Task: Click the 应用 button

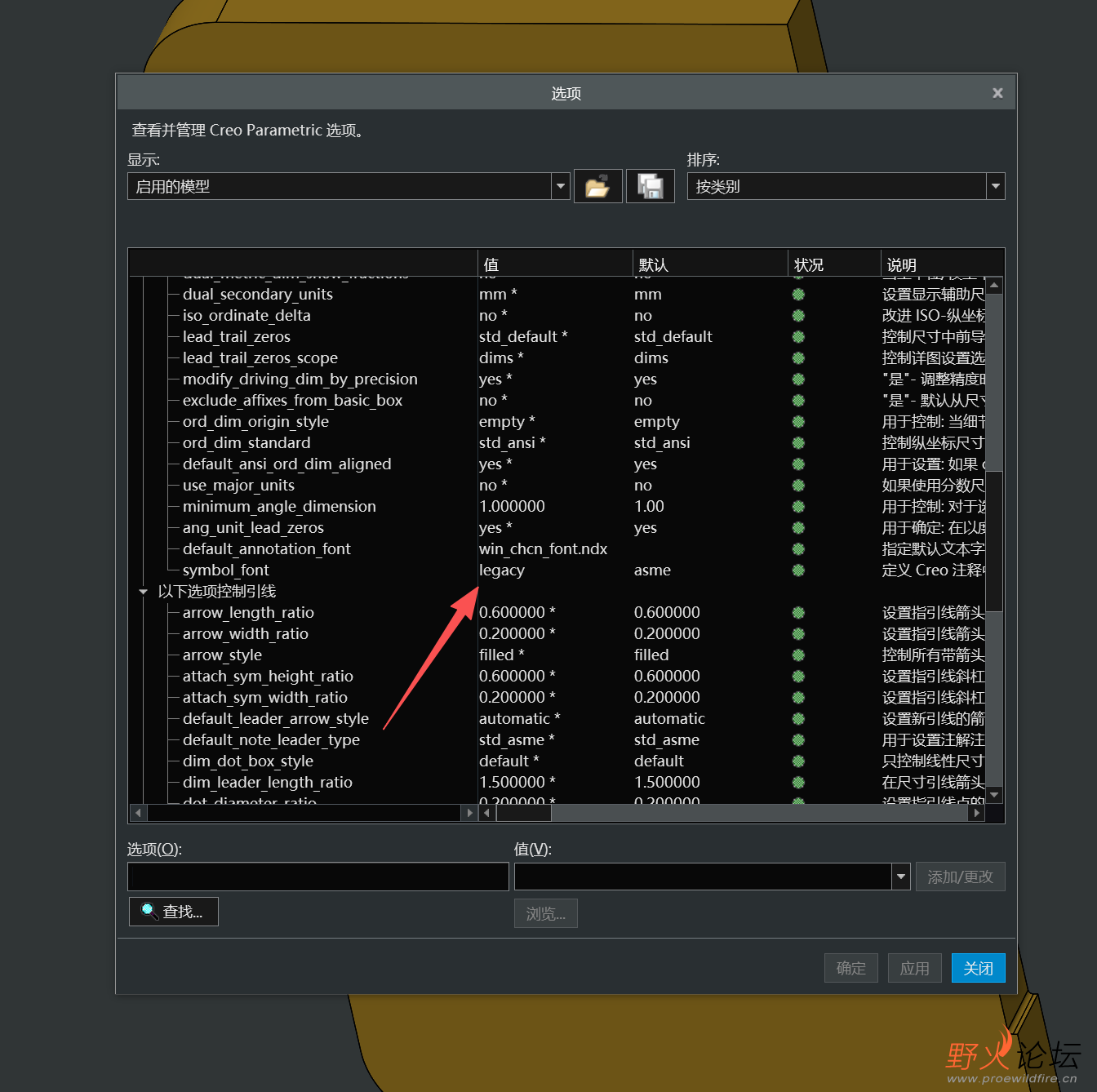Action: coord(914,969)
